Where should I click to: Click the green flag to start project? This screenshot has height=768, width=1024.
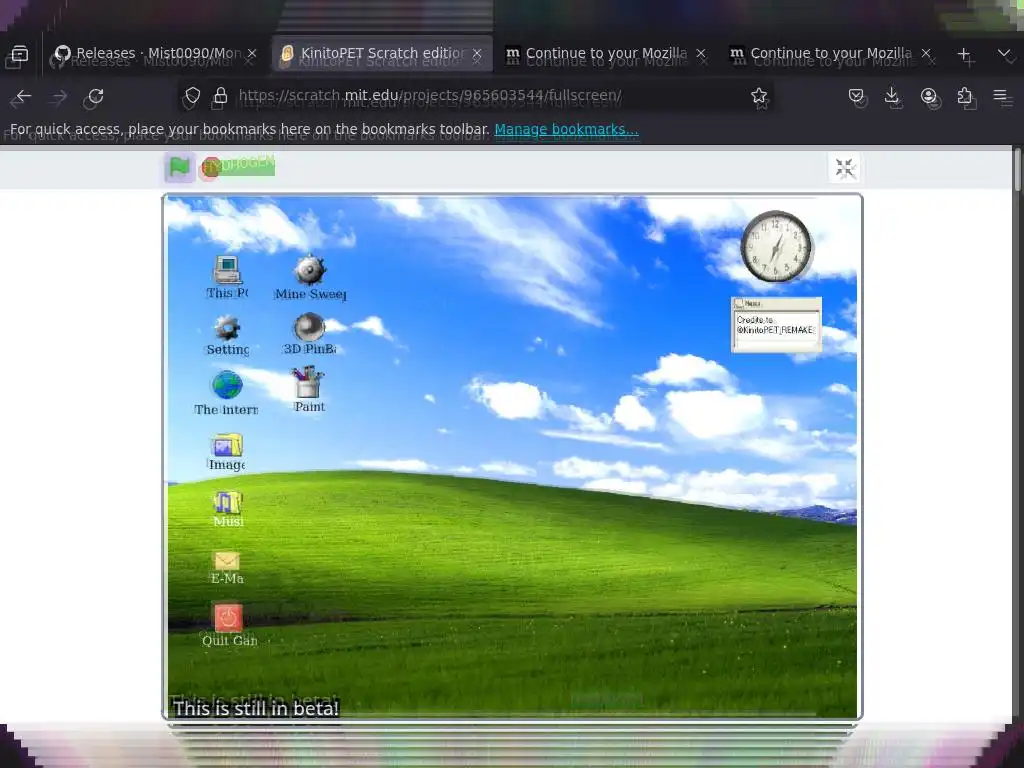coord(179,168)
